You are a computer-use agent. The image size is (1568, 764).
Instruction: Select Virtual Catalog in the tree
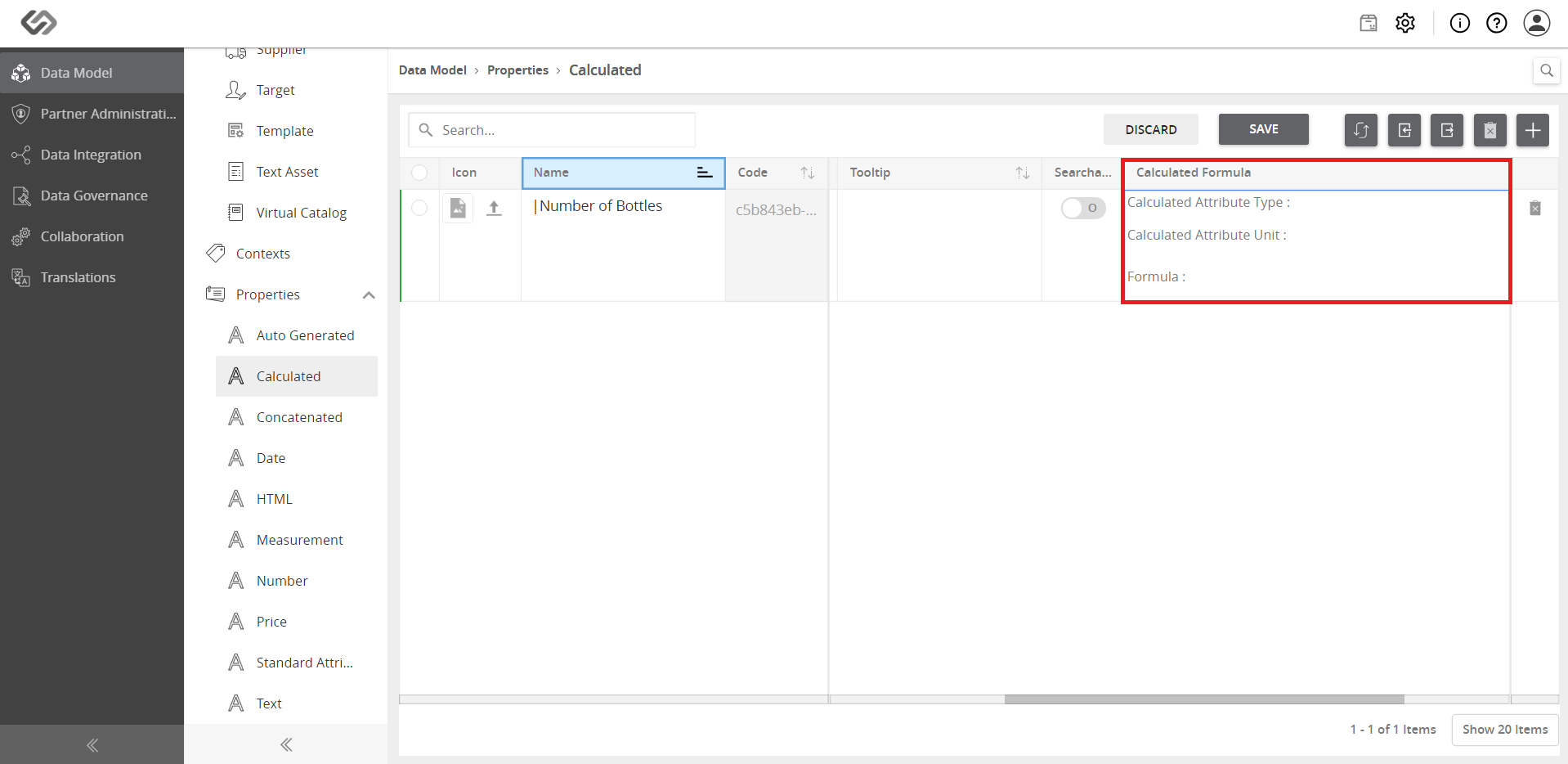[297, 213]
